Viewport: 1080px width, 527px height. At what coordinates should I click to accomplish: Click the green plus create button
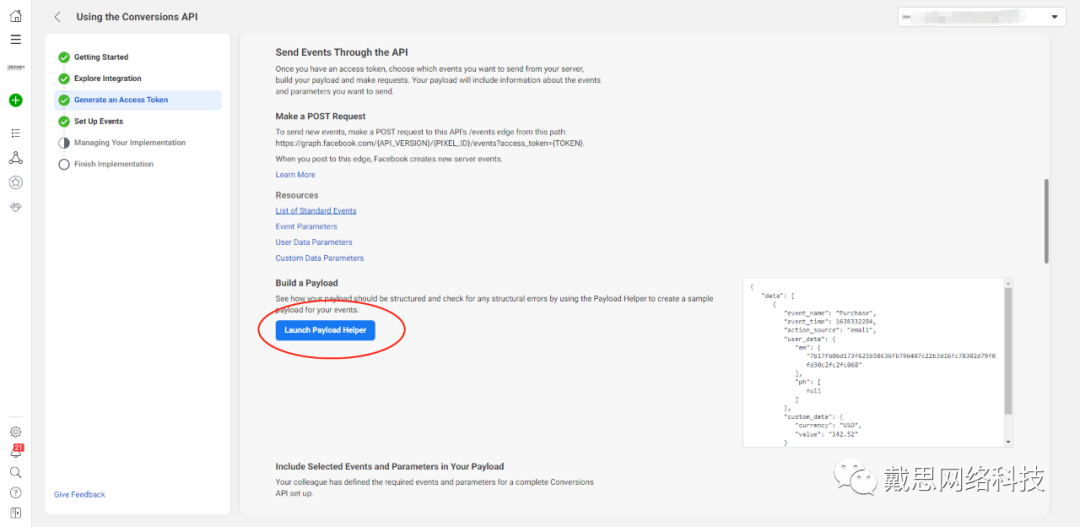click(15, 100)
